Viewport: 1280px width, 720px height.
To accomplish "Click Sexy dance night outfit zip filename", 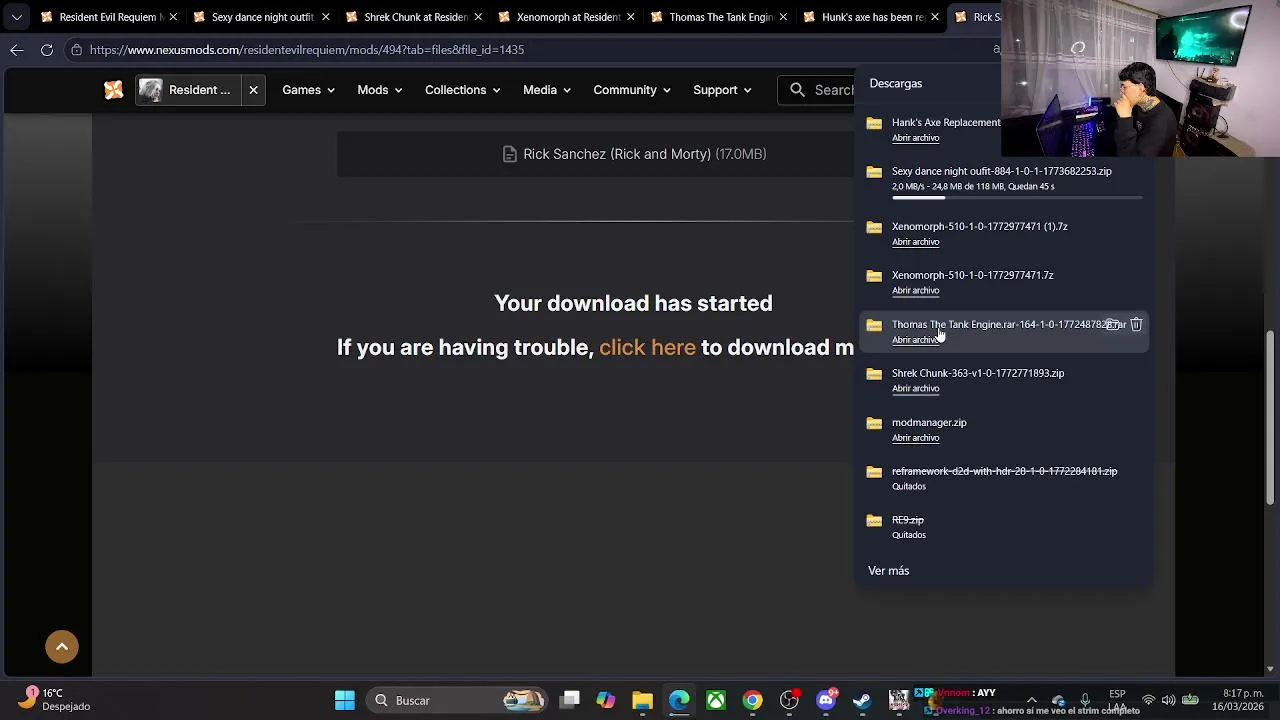I will point(1001,171).
